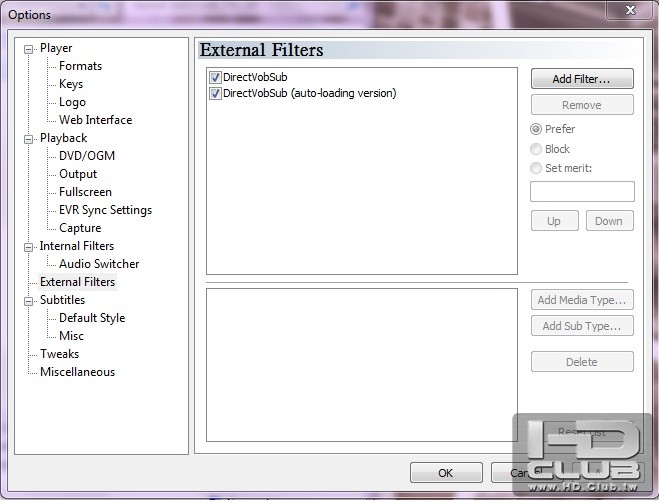
Task: Go to Web Interface settings
Action: coord(95,120)
